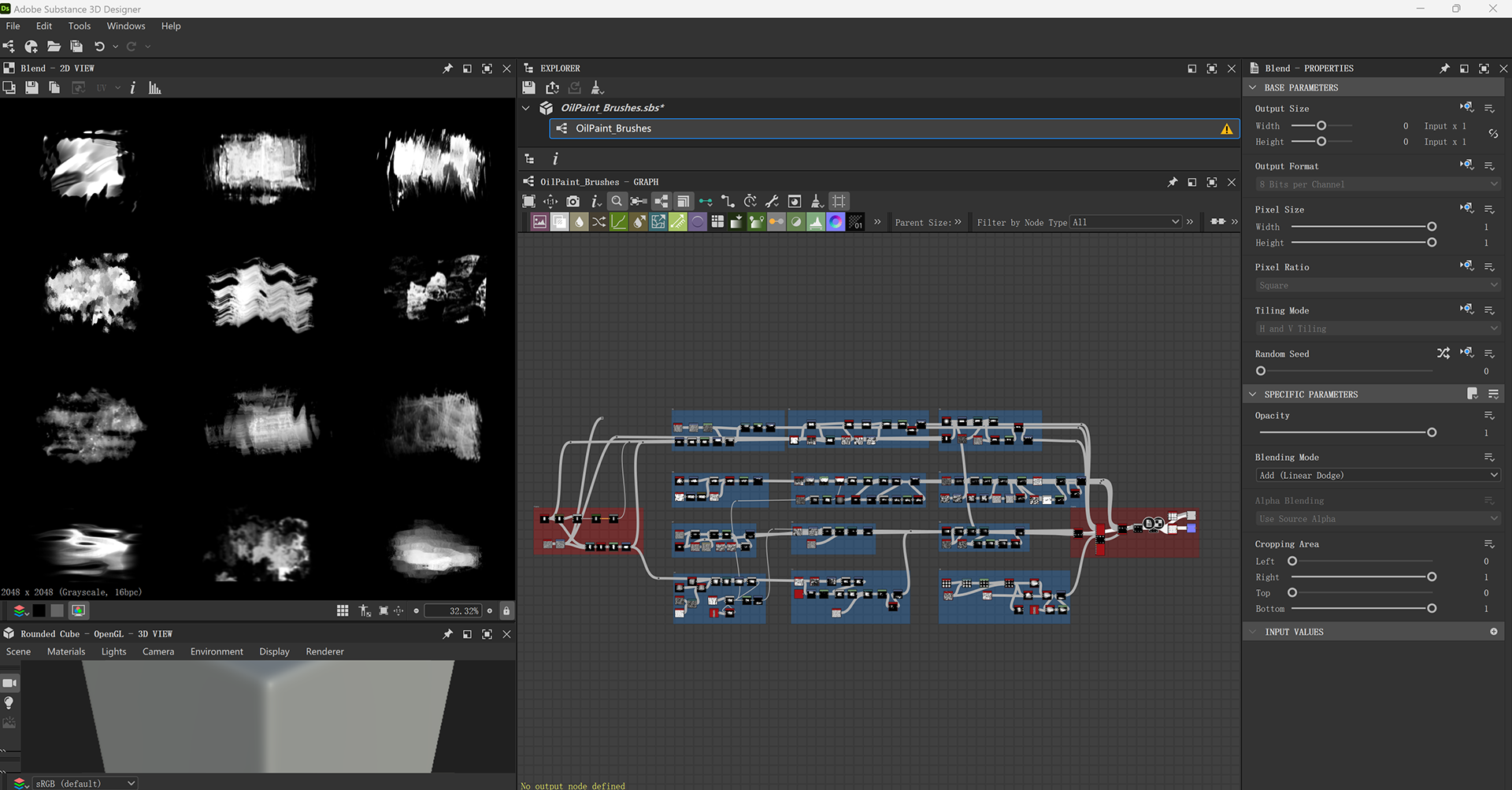Toggle tiling grid display in 2D view
Viewport: 1512px width, 790px height.
coord(343,610)
